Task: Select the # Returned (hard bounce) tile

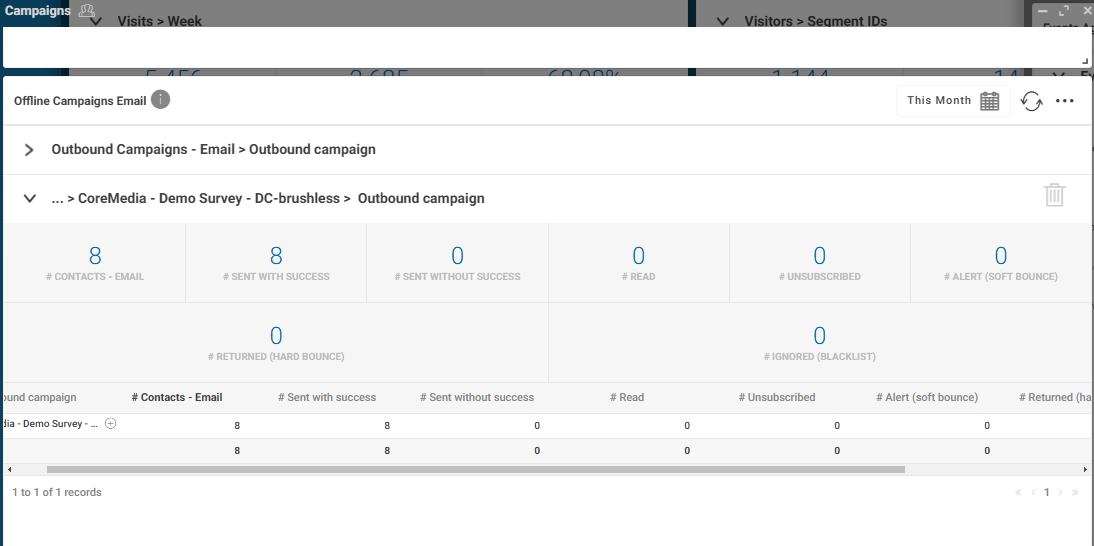Action: pos(276,343)
